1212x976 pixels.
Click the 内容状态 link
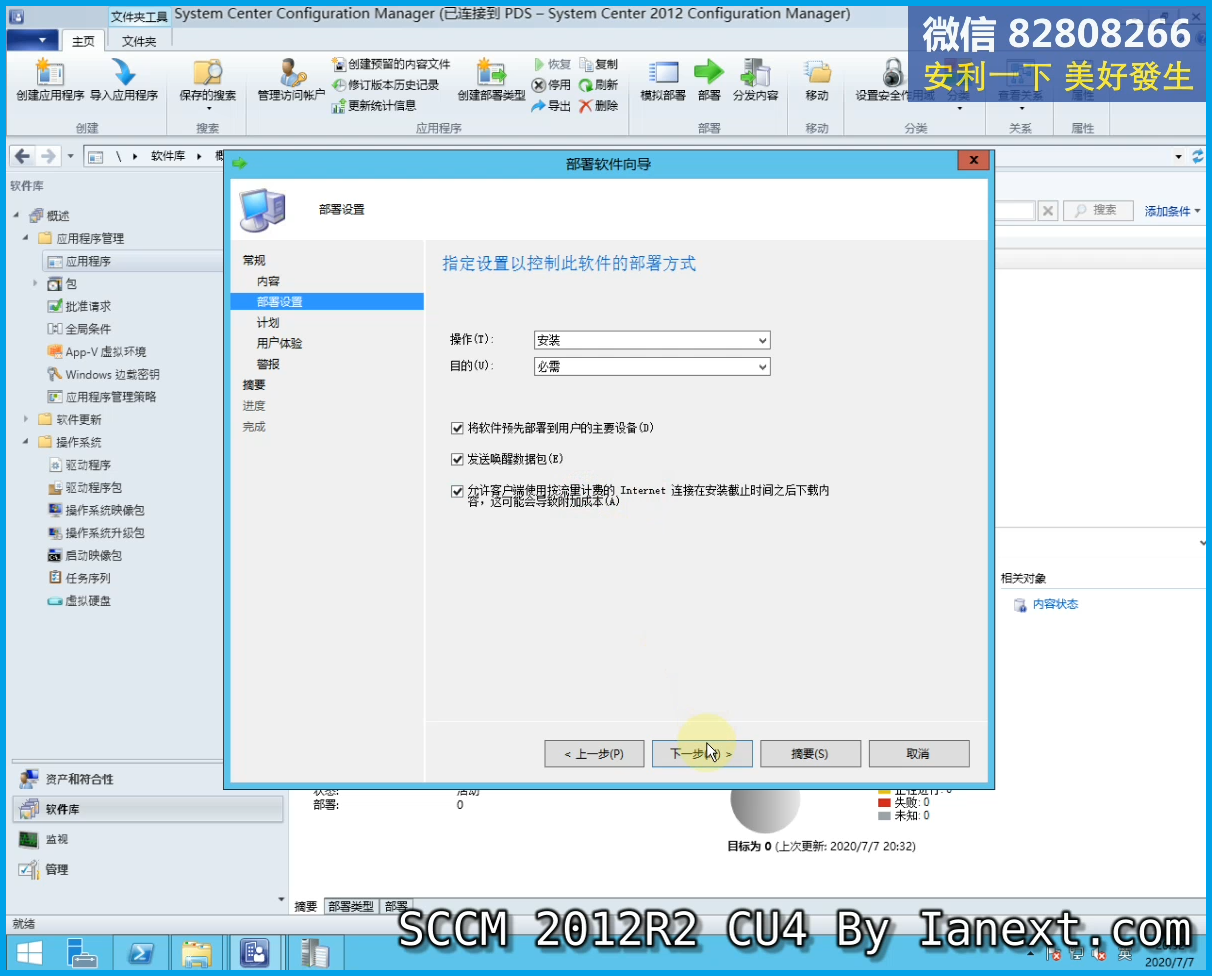point(1055,604)
